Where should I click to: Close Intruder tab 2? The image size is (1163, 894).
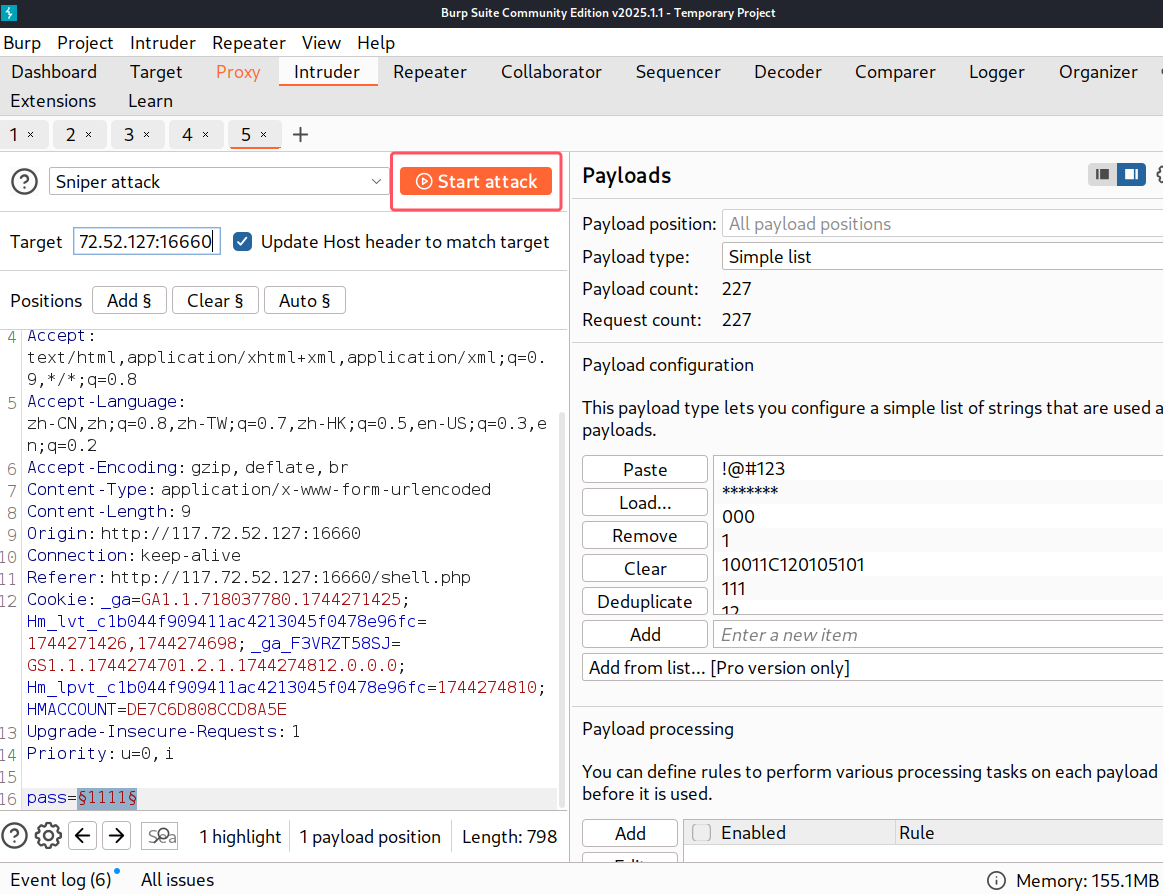pyautogui.click(x=88, y=134)
